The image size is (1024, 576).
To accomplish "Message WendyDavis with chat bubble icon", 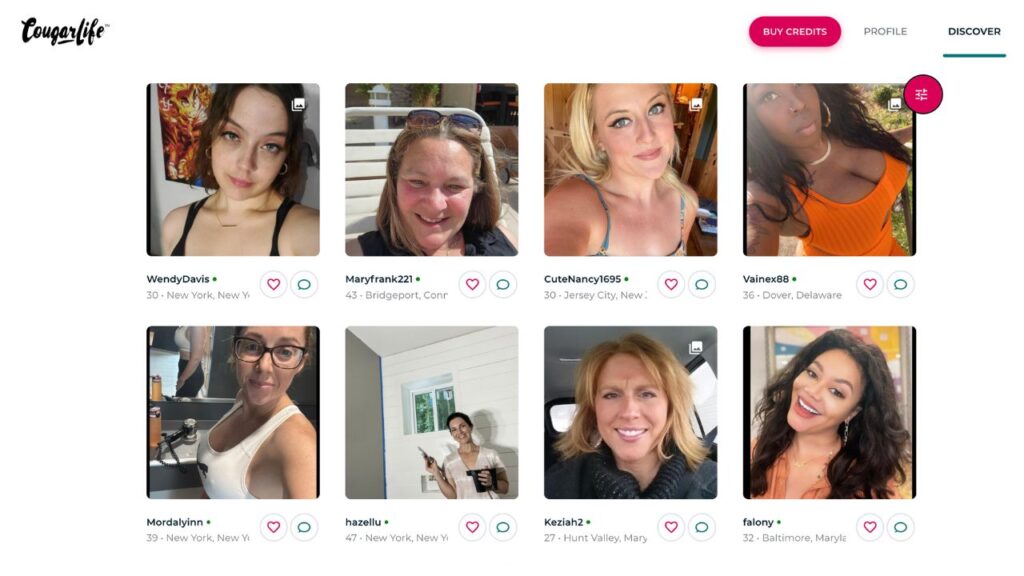I will coord(304,285).
